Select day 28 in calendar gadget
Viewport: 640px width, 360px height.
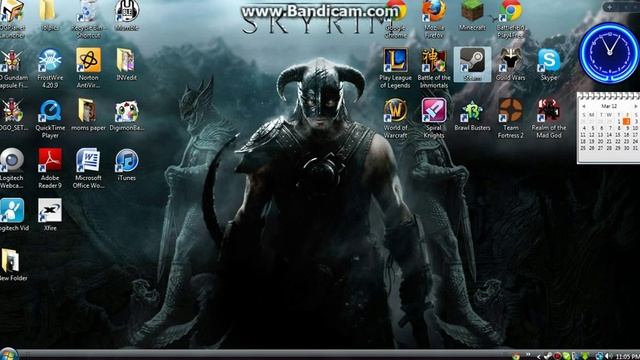[609, 148]
